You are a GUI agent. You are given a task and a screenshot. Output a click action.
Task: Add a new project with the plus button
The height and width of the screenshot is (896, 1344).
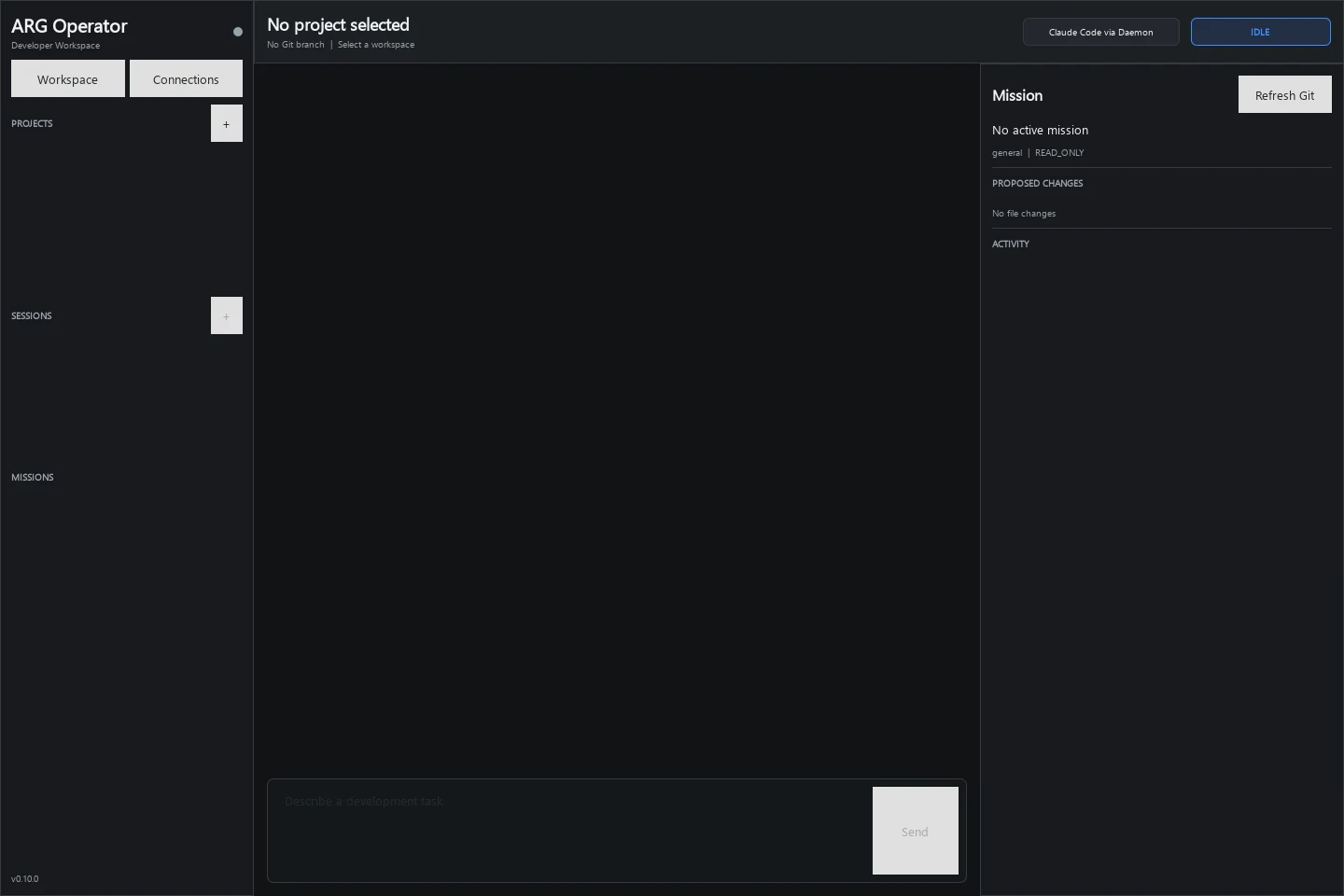[227, 123]
